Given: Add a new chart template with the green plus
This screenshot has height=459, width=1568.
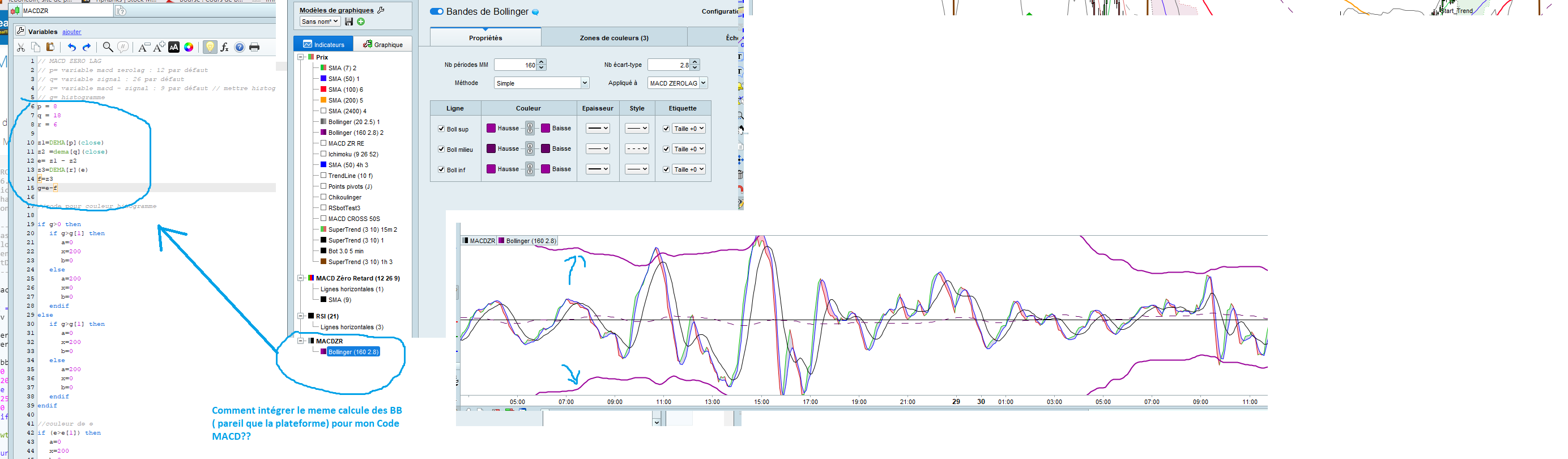Looking at the screenshot, I should coord(361,22).
